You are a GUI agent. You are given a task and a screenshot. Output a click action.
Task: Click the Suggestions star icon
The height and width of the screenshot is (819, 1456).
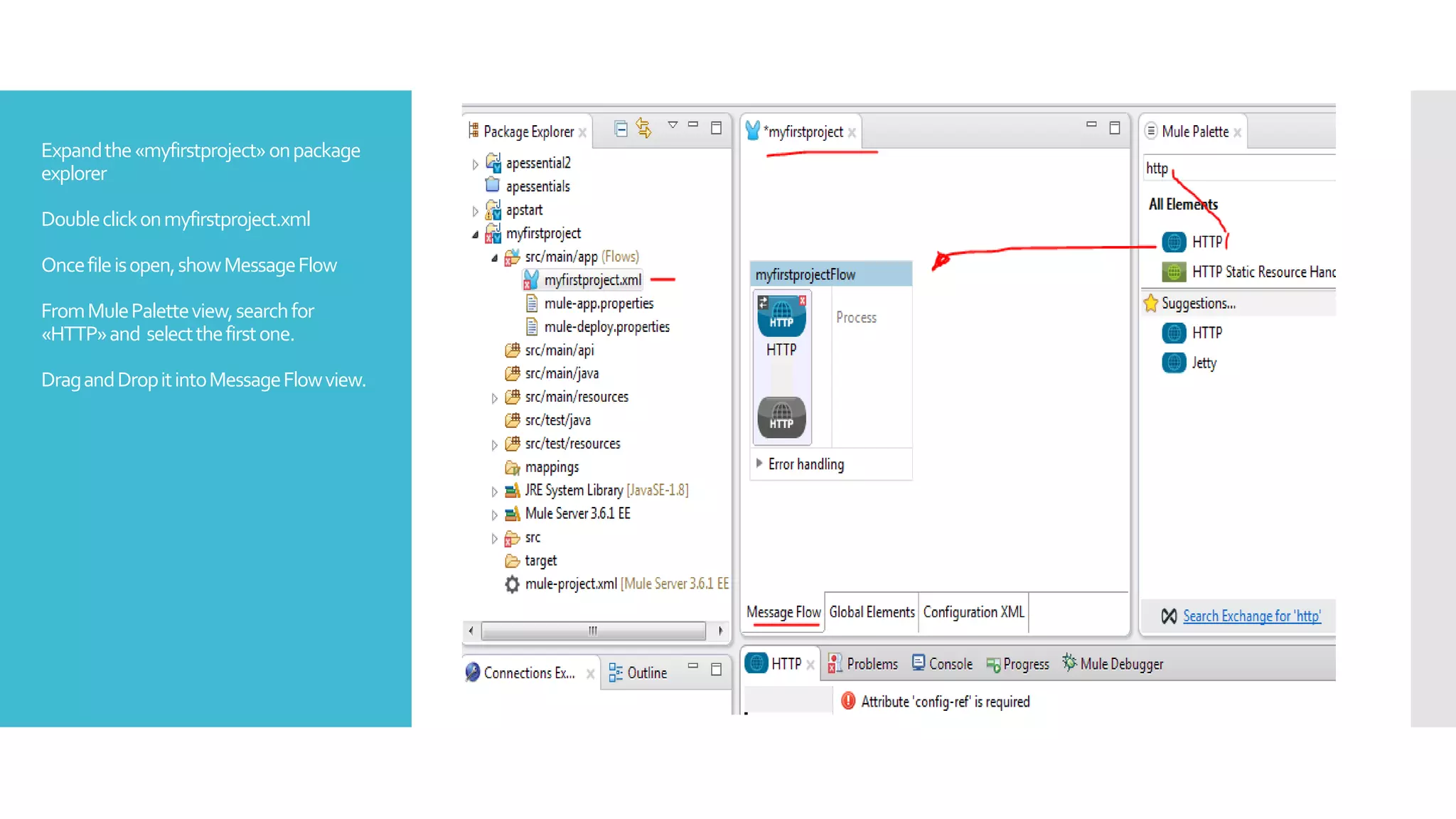pos(1151,304)
